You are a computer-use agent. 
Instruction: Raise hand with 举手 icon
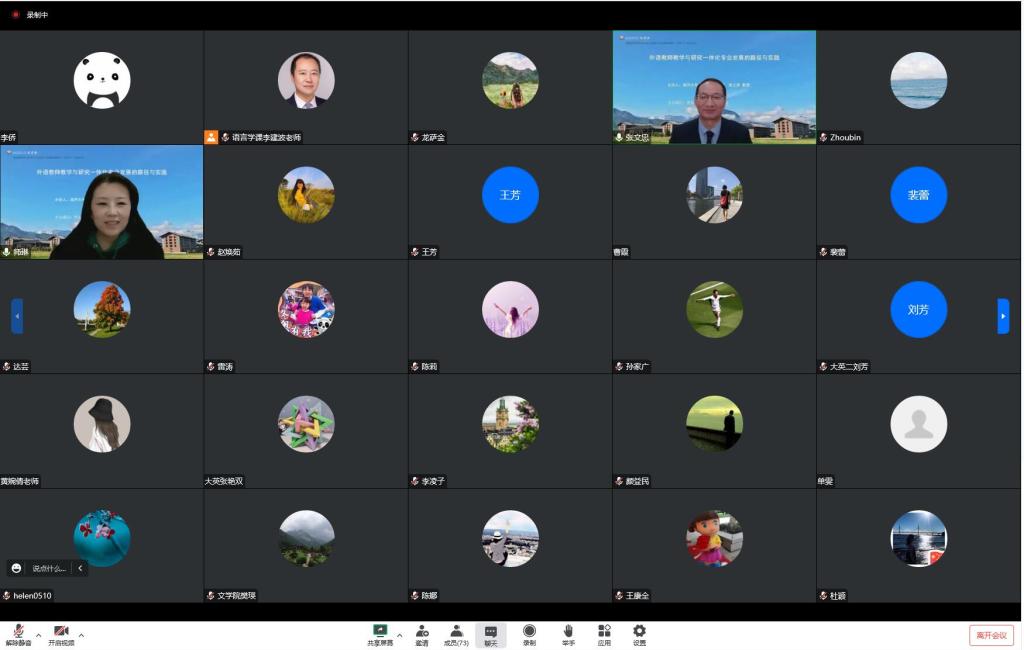point(568,634)
